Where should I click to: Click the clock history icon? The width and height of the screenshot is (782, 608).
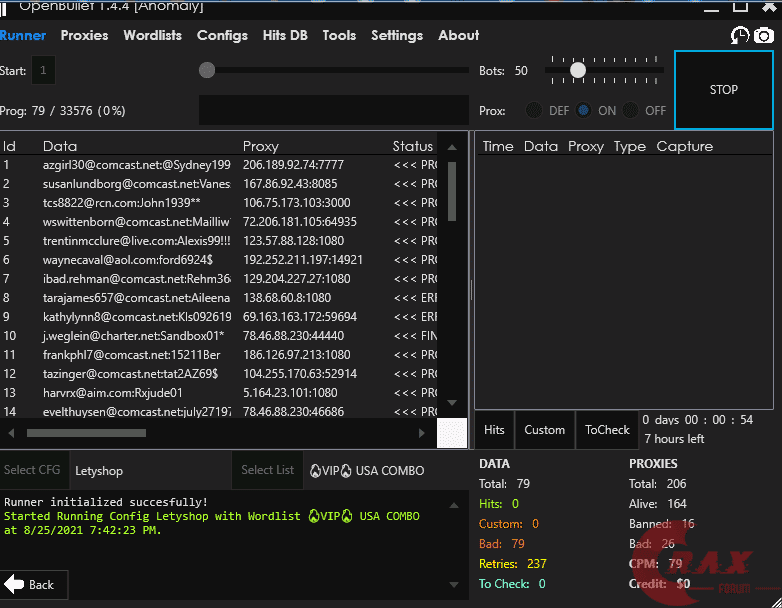[x=740, y=36]
